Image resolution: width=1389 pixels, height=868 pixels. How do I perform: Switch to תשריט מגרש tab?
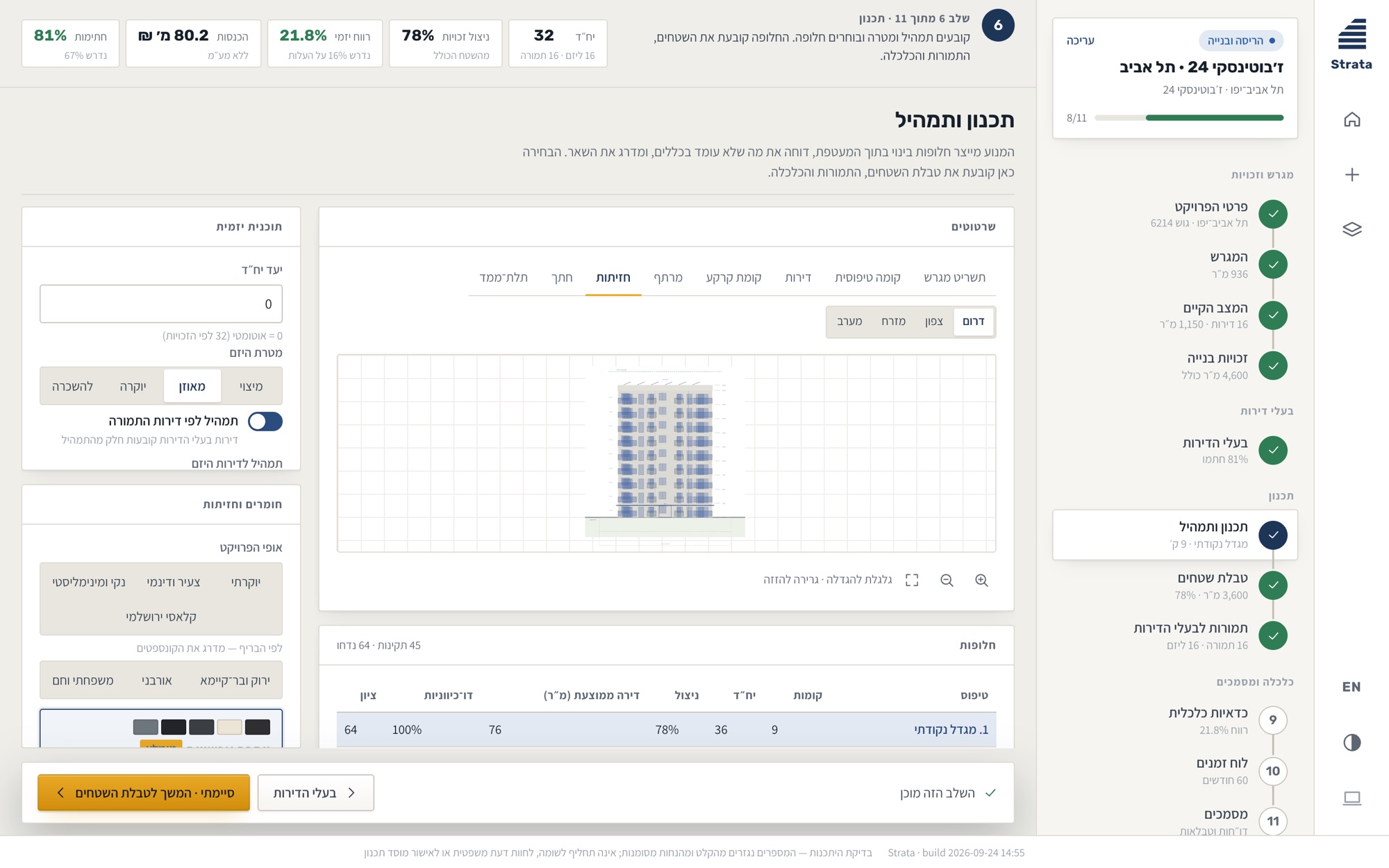pyautogui.click(x=954, y=277)
